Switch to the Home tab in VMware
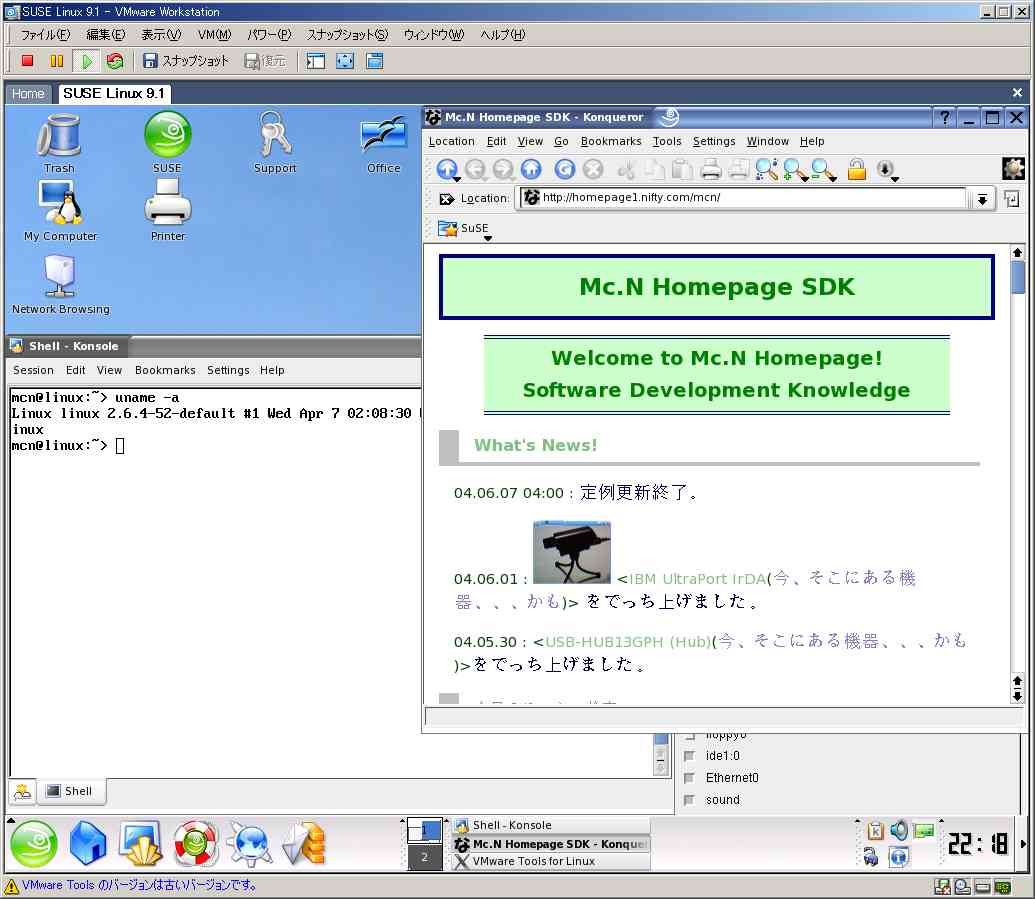The image size is (1035, 899). [28, 93]
